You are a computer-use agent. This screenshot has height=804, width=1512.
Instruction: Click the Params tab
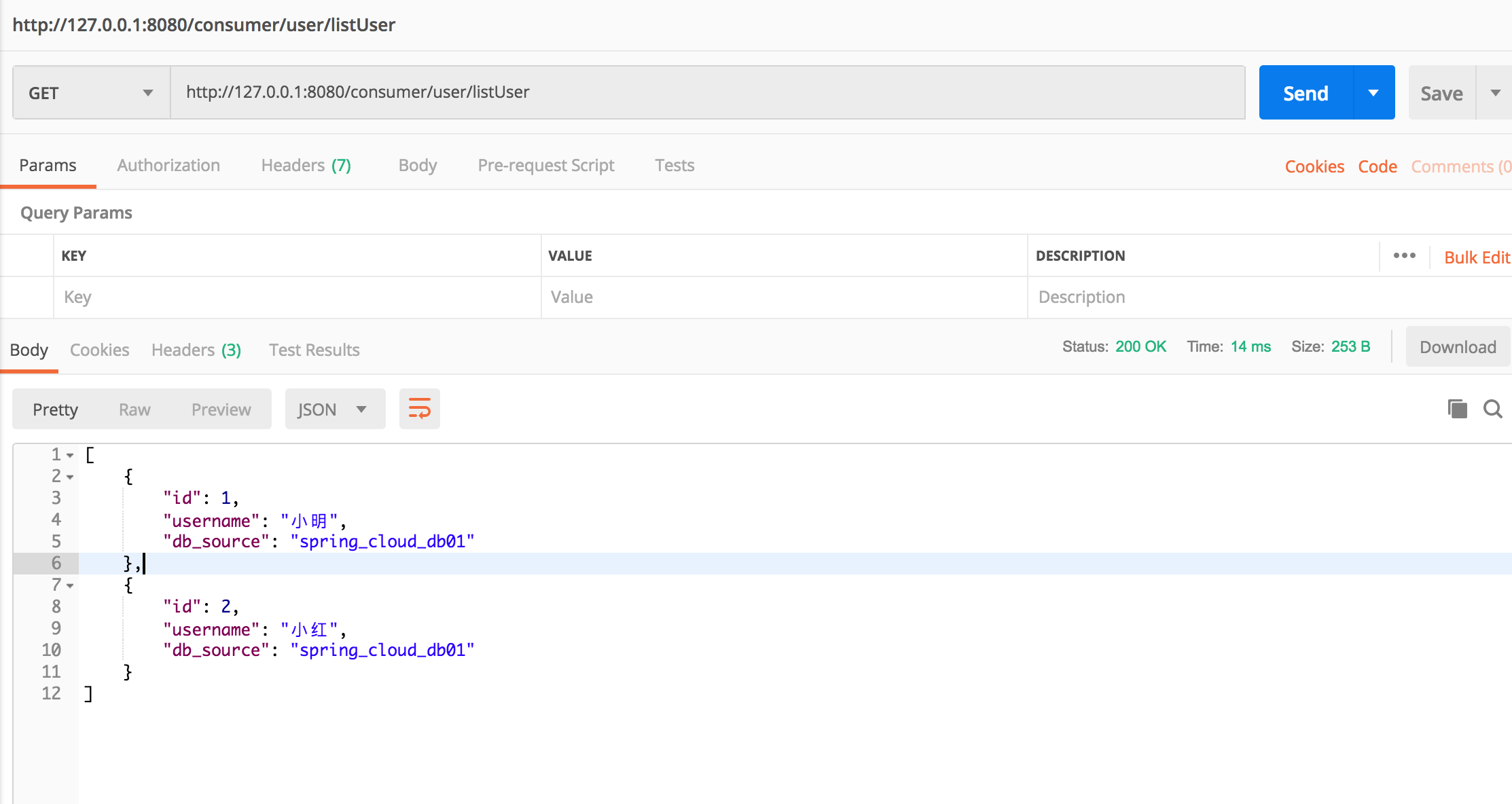47,165
